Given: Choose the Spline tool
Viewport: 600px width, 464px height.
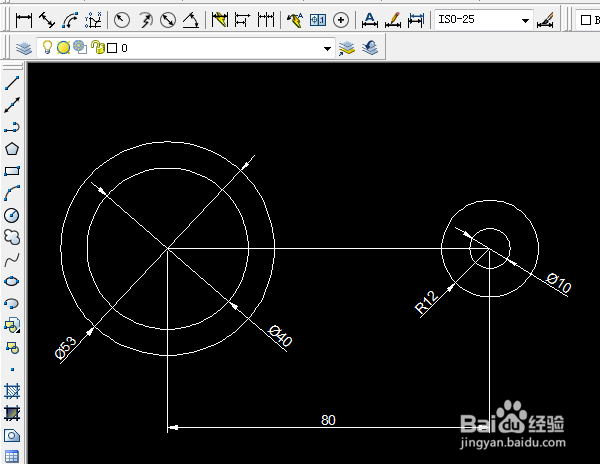Looking at the screenshot, I should 12,260.
